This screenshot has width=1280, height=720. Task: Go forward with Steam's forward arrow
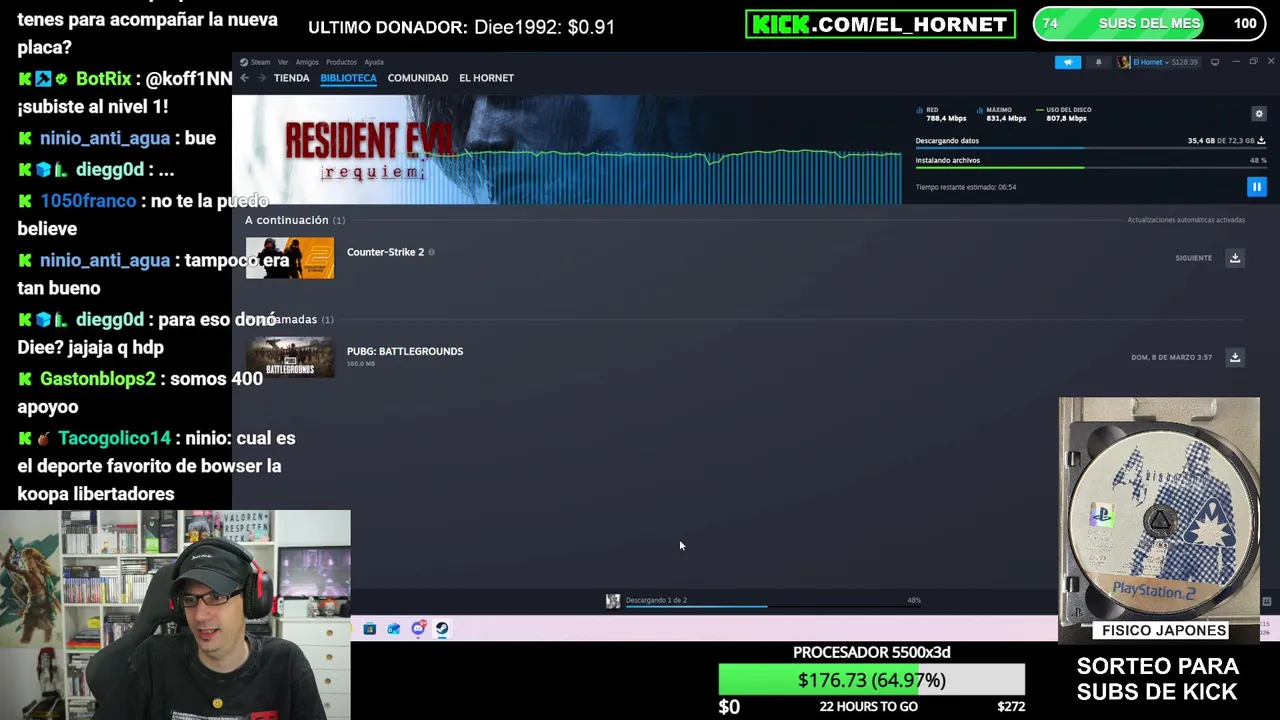pos(261,78)
